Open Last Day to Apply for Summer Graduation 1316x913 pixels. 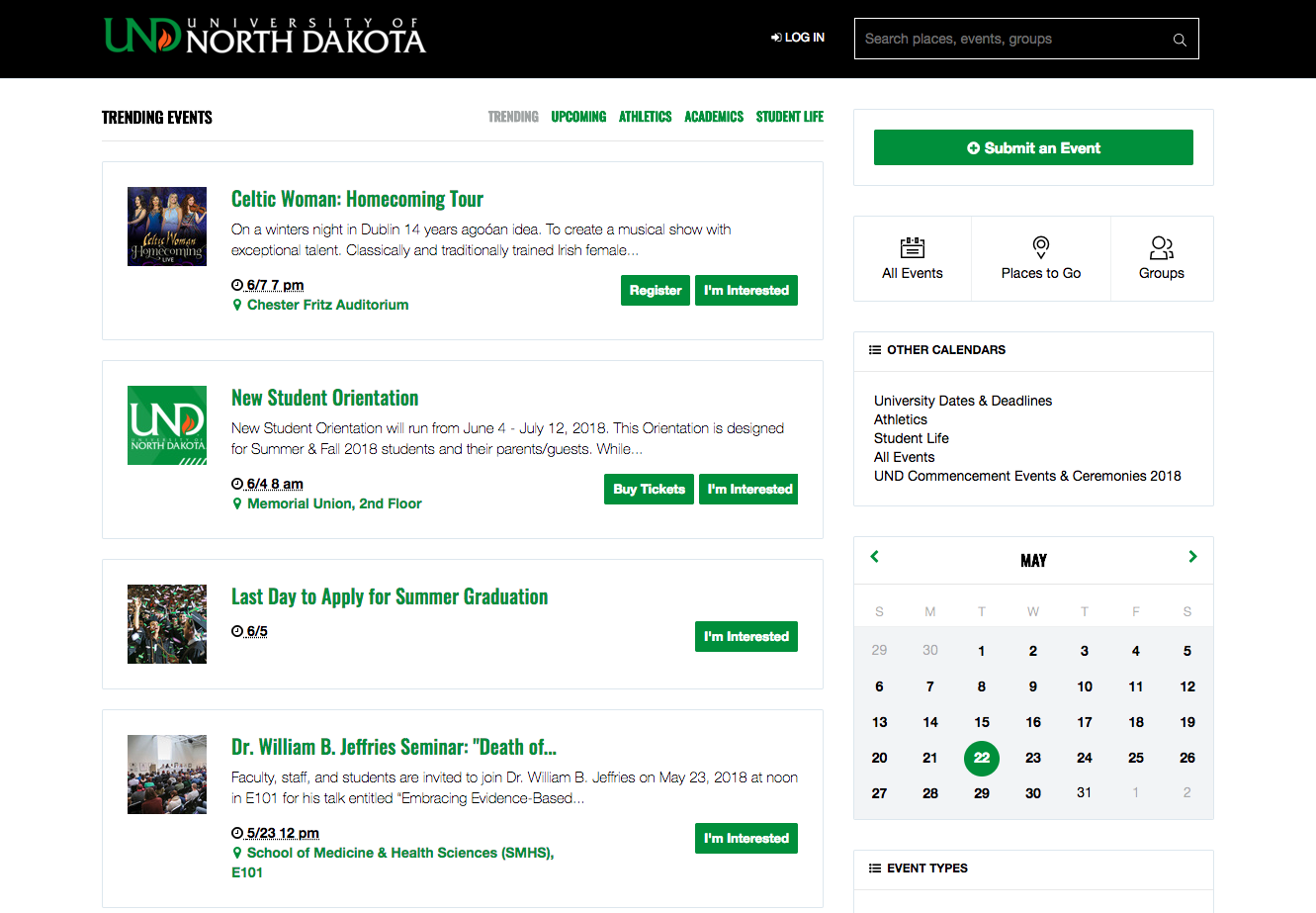point(390,596)
